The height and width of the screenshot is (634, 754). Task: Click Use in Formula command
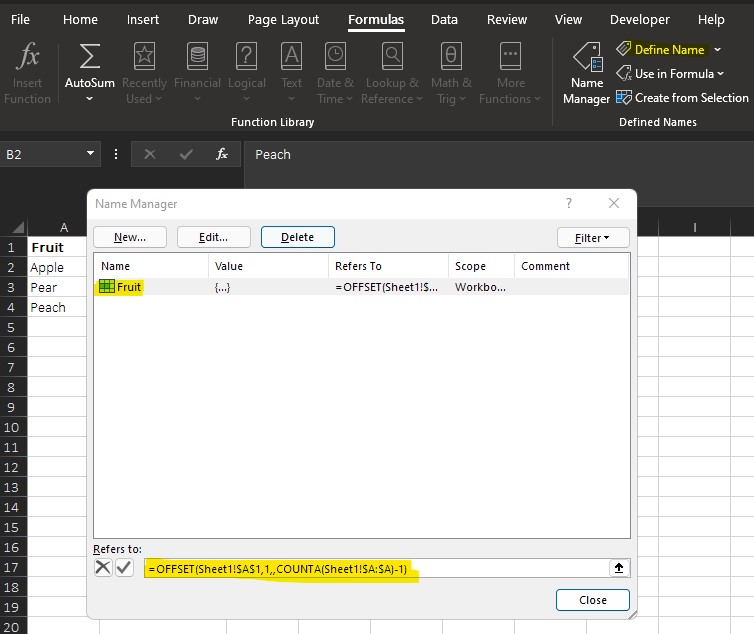click(x=670, y=74)
